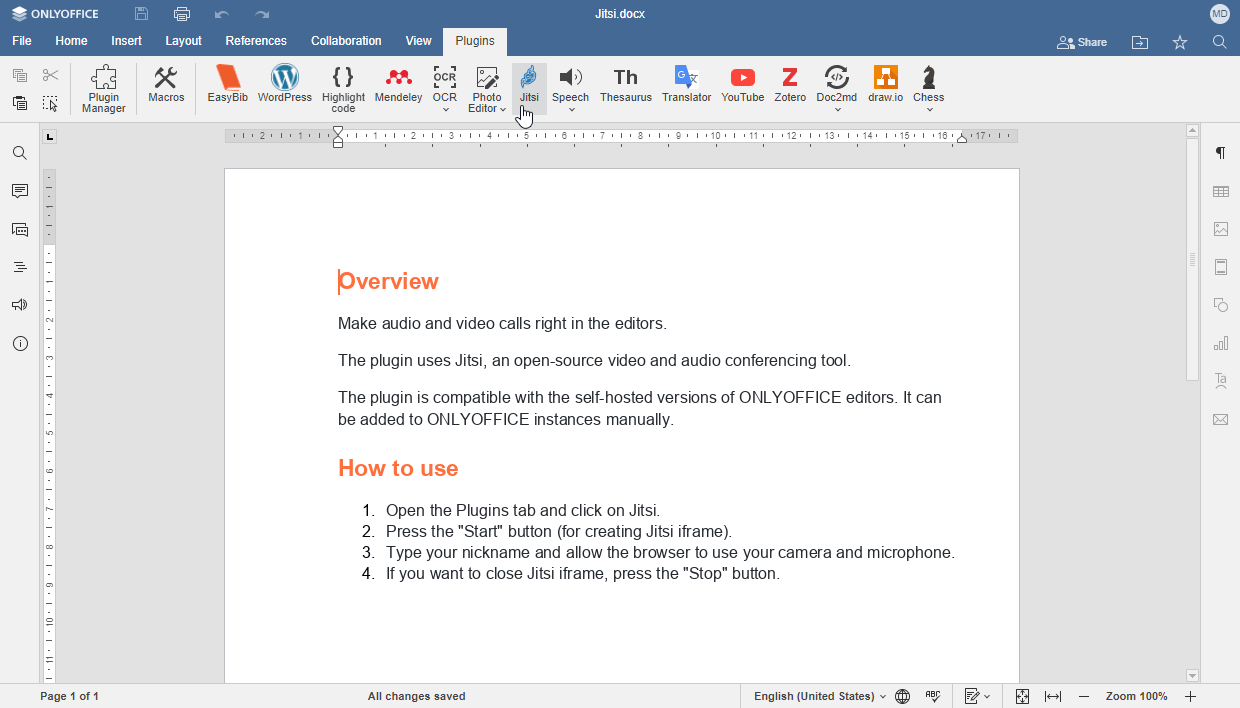
Task: Open the Photo Editor plugin
Action: [487, 89]
